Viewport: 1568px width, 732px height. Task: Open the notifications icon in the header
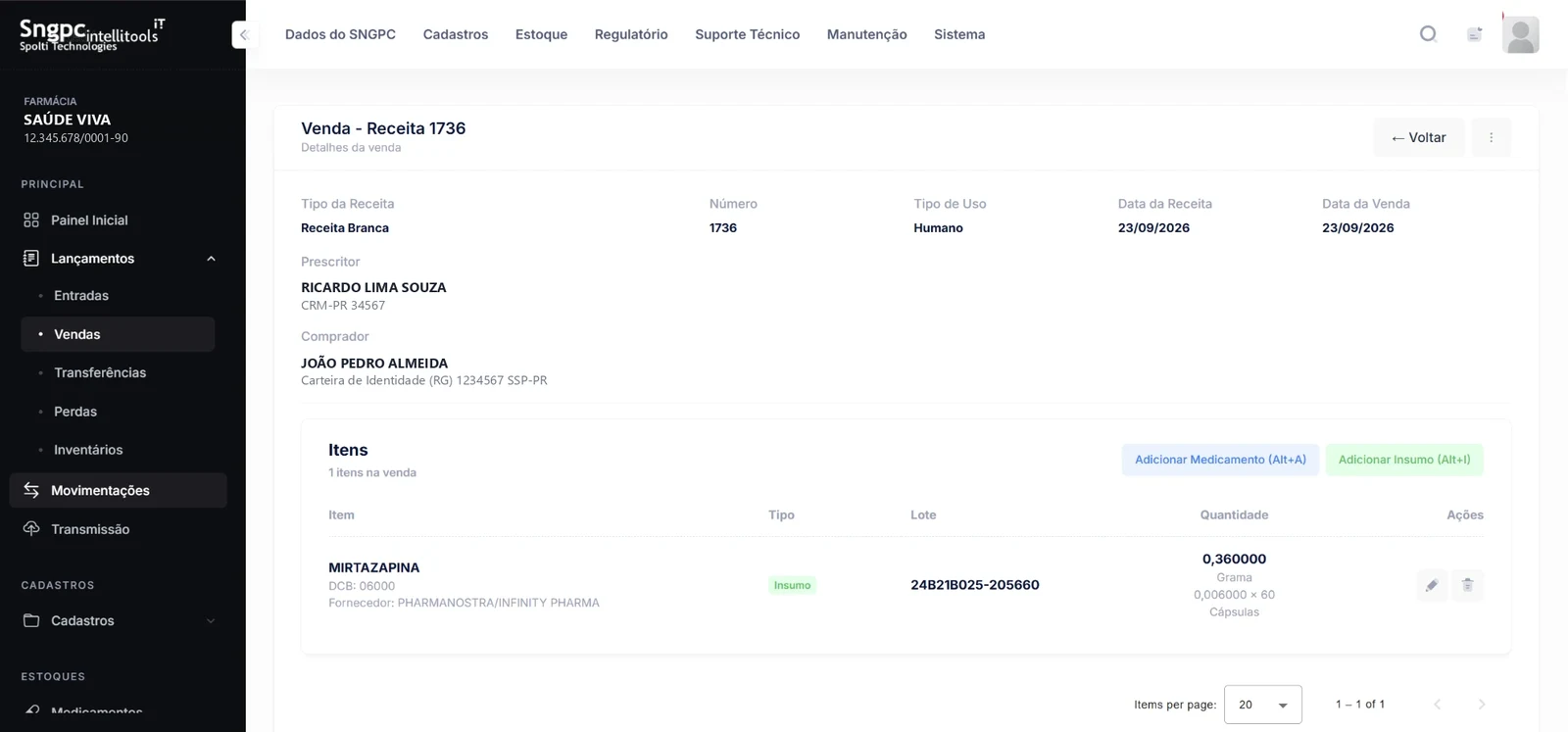click(x=1474, y=34)
